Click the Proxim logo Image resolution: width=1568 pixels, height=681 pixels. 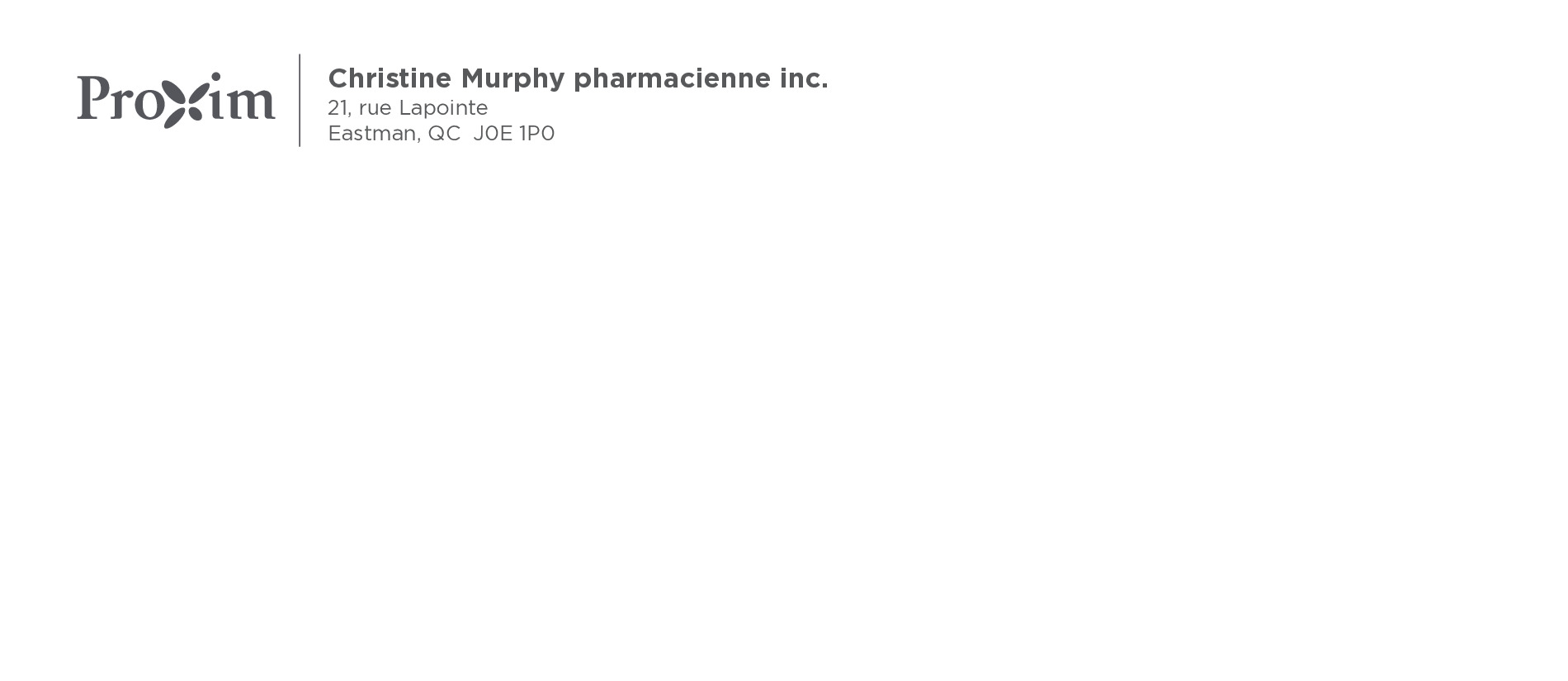[x=176, y=100]
